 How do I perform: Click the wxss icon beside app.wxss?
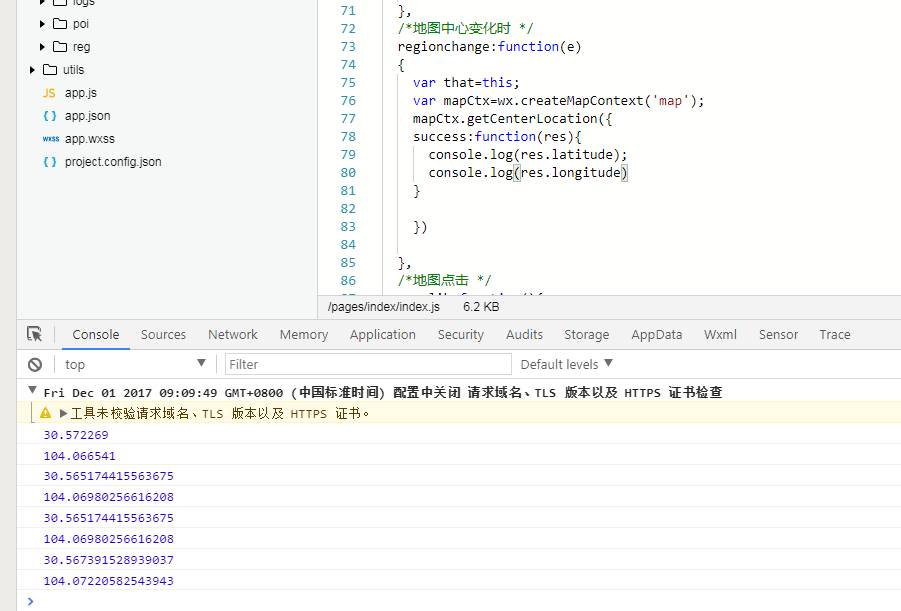coord(50,139)
